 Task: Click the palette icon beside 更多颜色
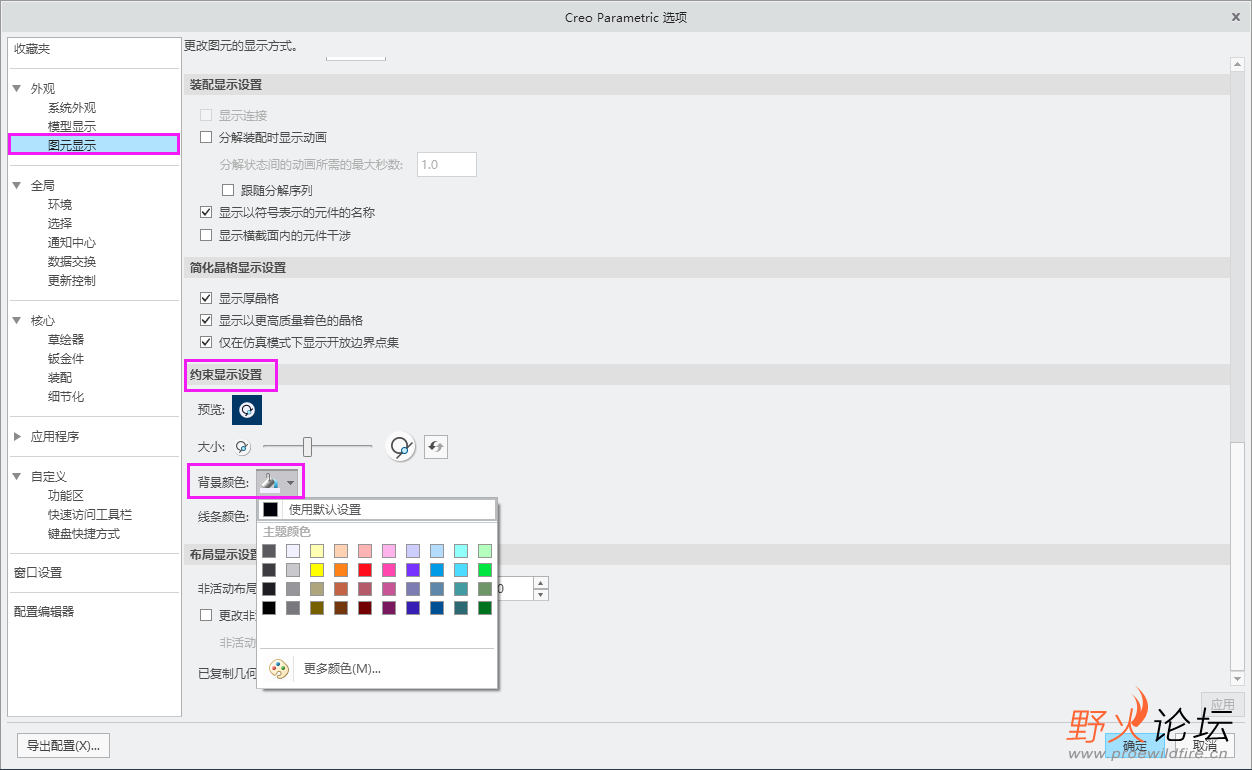click(279, 669)
